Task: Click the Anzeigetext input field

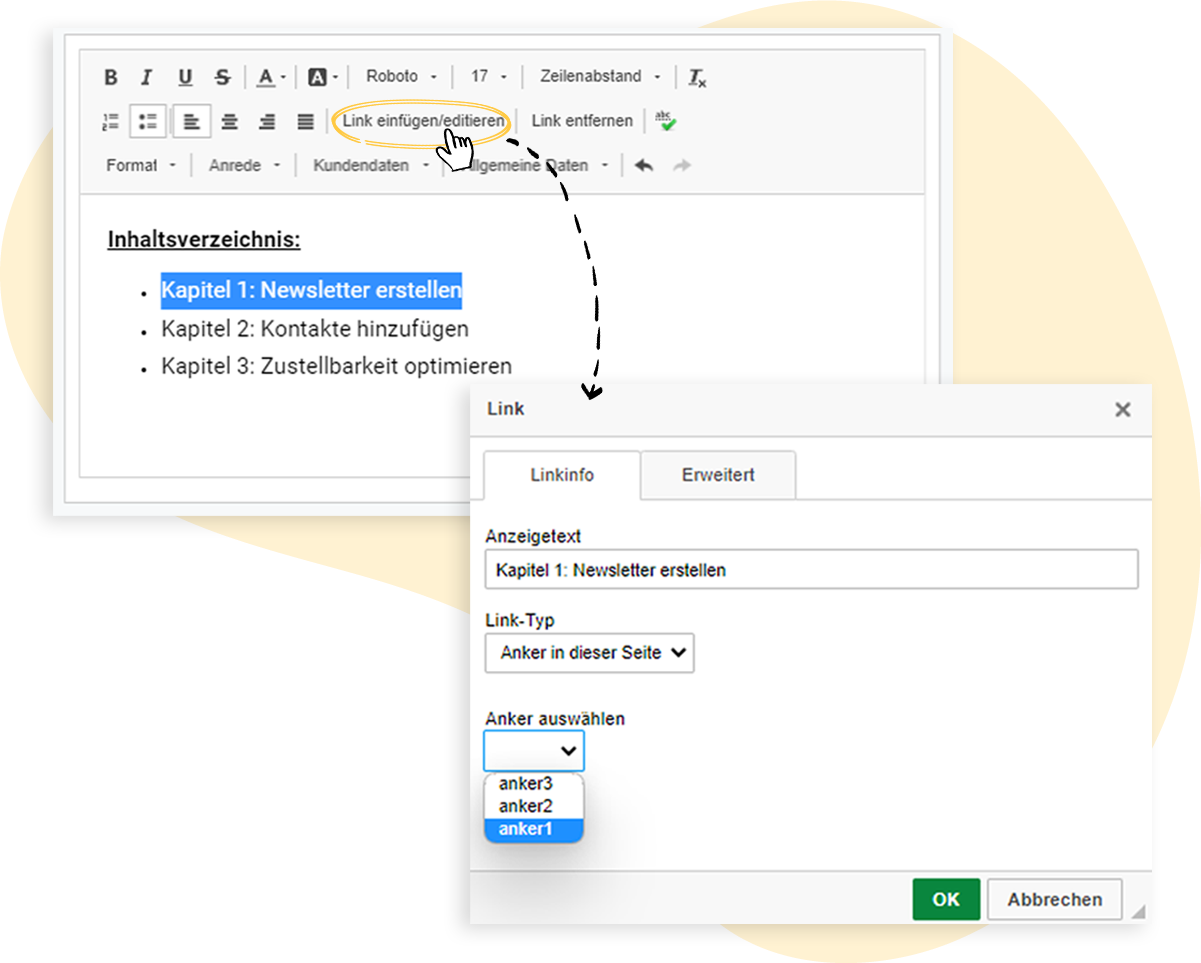Action: coord(811,570)
